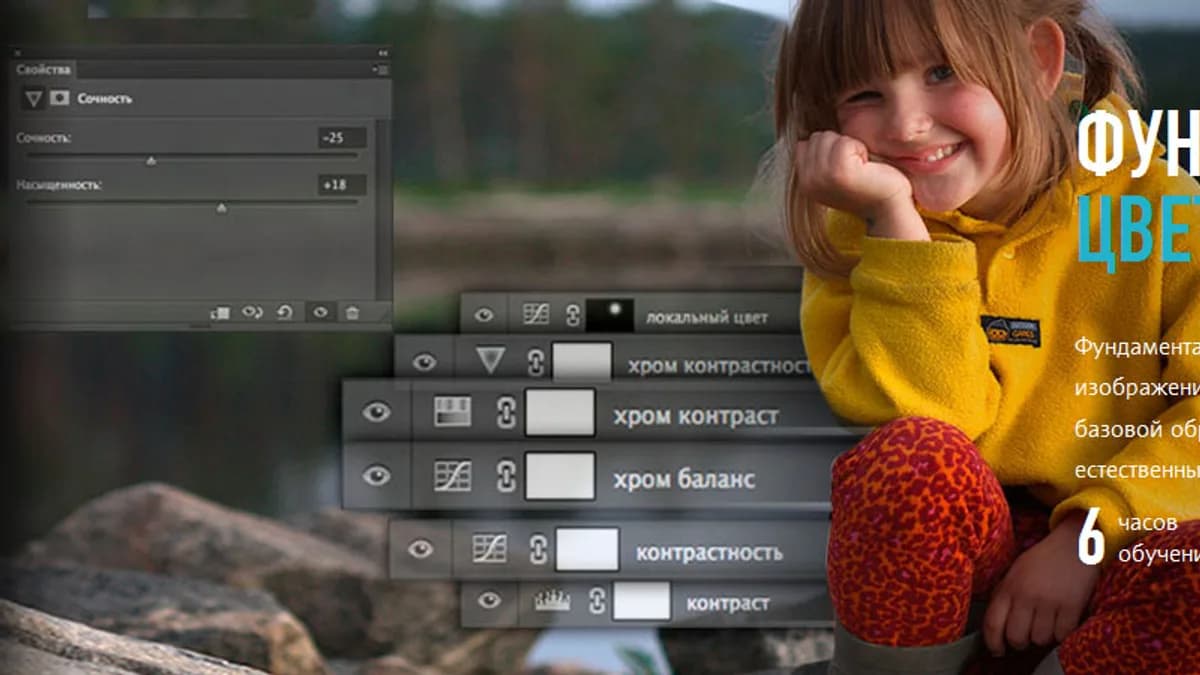Hide the локальный цвет layer
1200x675 pixels.
coord(484,315)
